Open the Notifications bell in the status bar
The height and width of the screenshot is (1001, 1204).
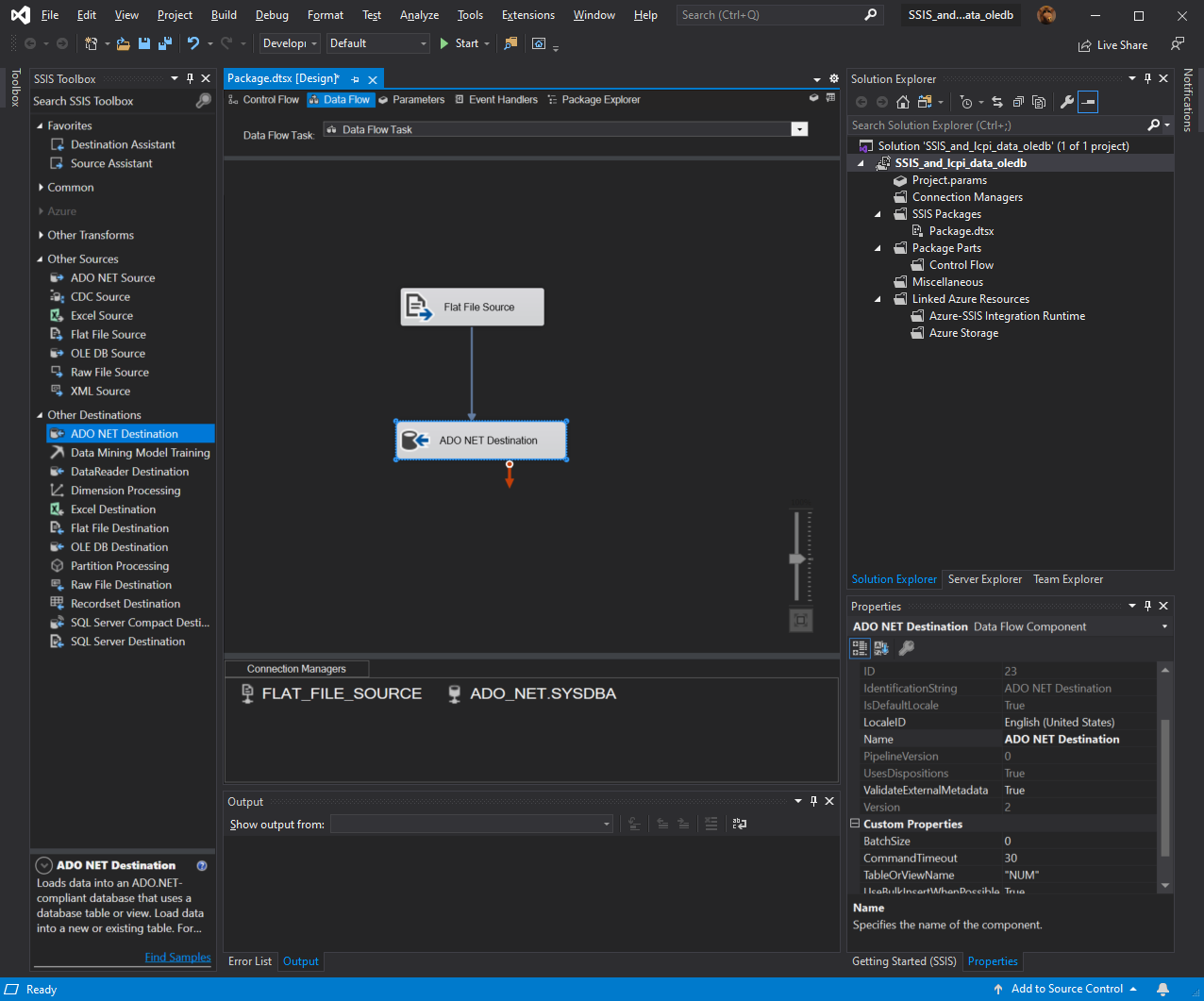pos(1163,989)
